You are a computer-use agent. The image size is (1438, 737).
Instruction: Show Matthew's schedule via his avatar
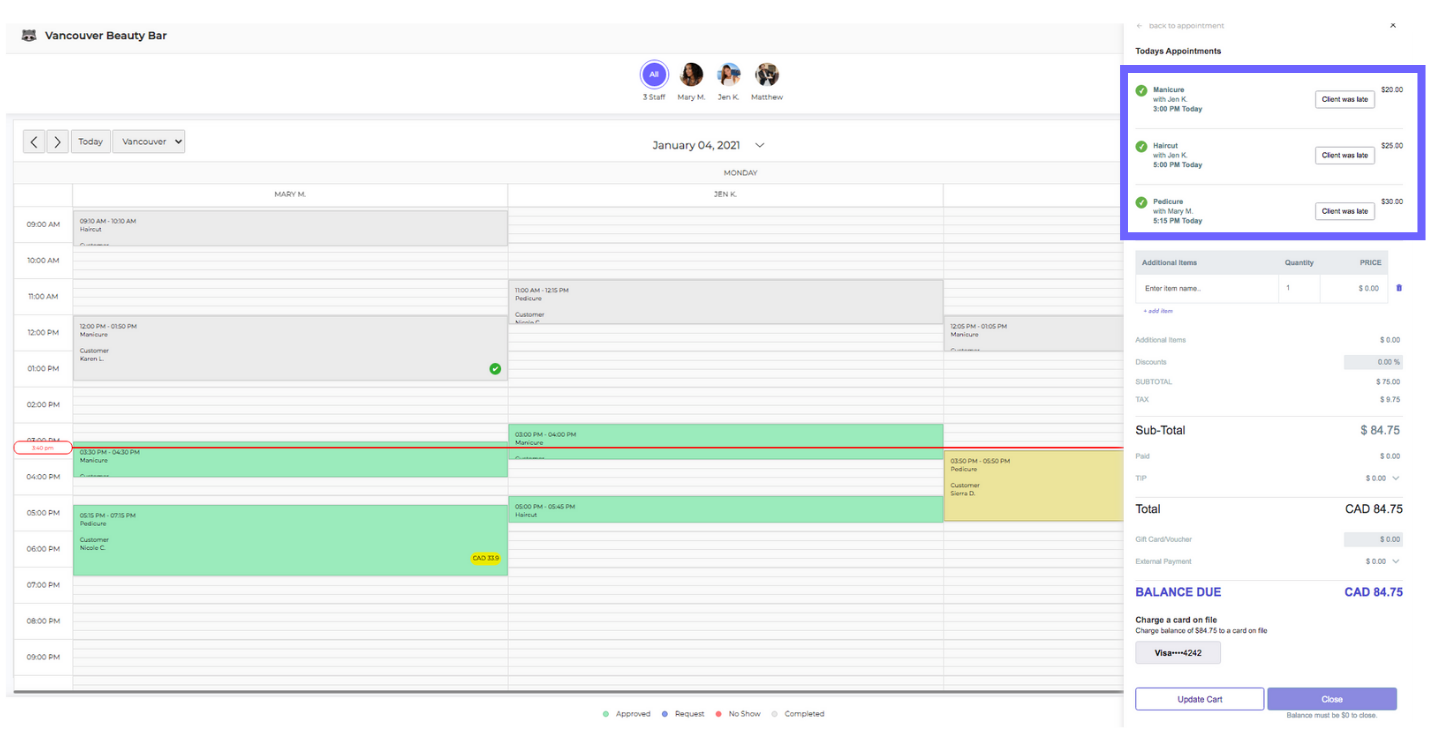tap(767, 75)
